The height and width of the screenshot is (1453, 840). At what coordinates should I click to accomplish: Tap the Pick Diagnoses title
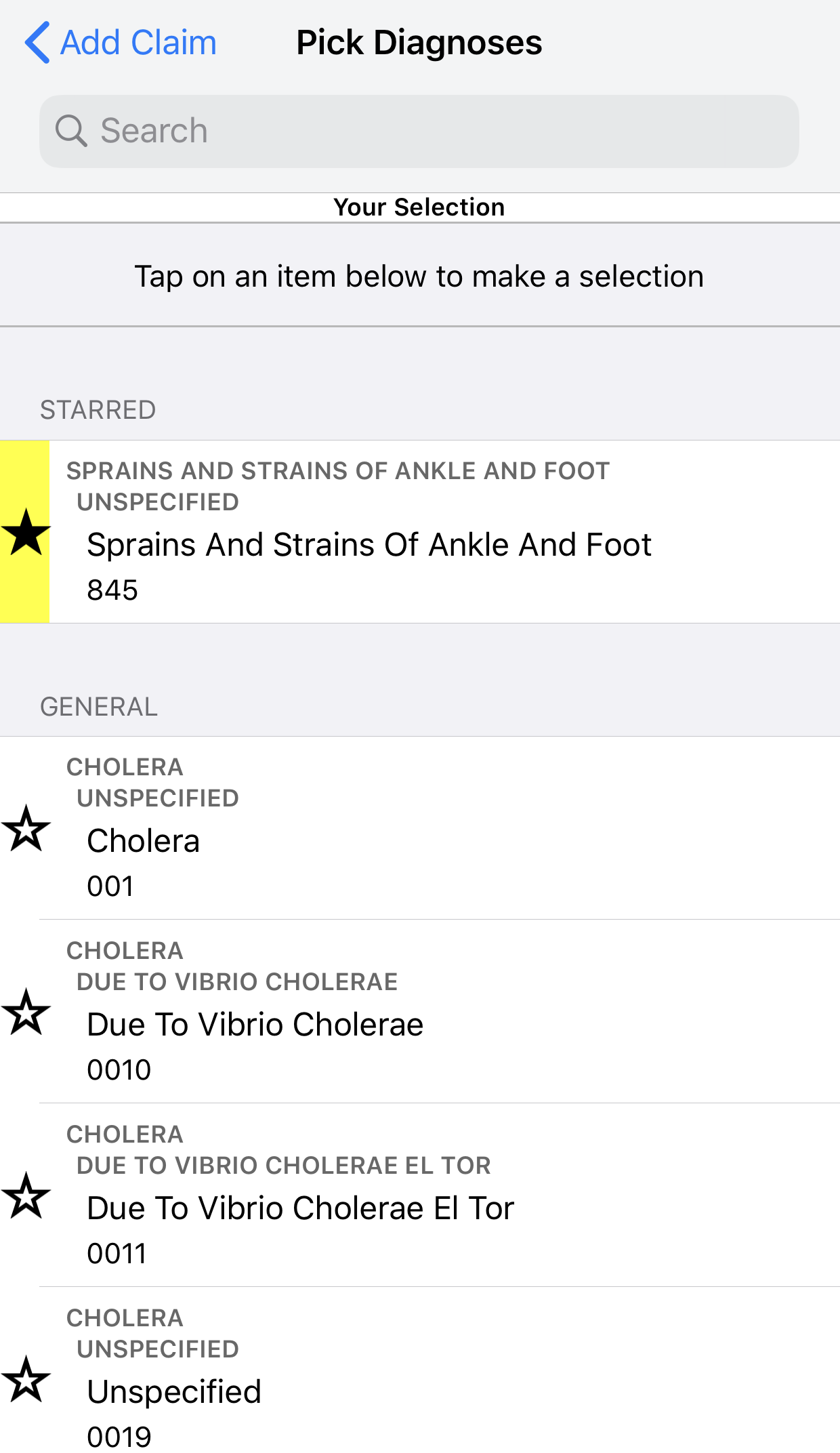point(419,43)
